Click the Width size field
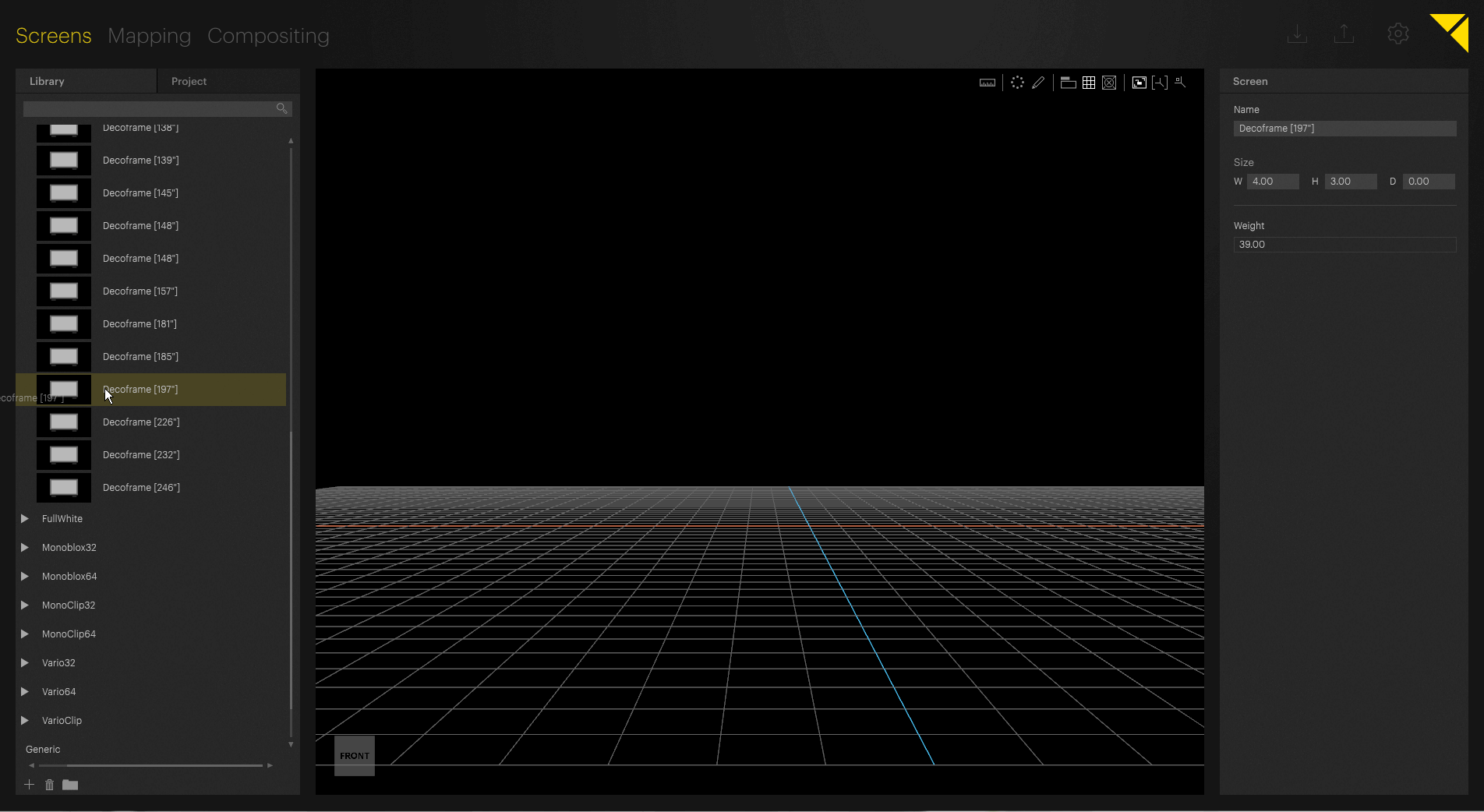Screen dimensions: 1484x812 [1273, 182]
